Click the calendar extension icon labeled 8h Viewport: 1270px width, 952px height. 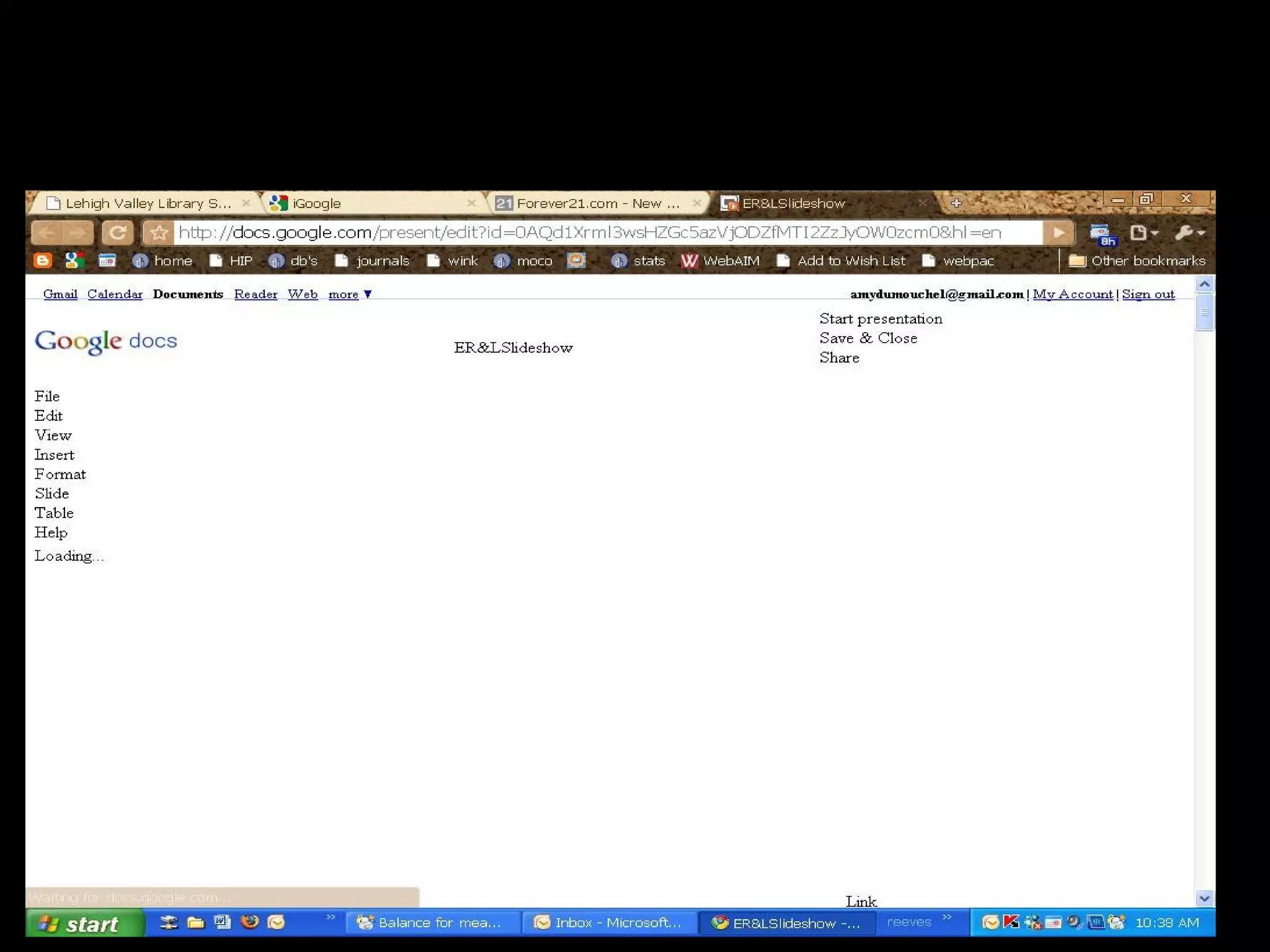click(1103, 234)
